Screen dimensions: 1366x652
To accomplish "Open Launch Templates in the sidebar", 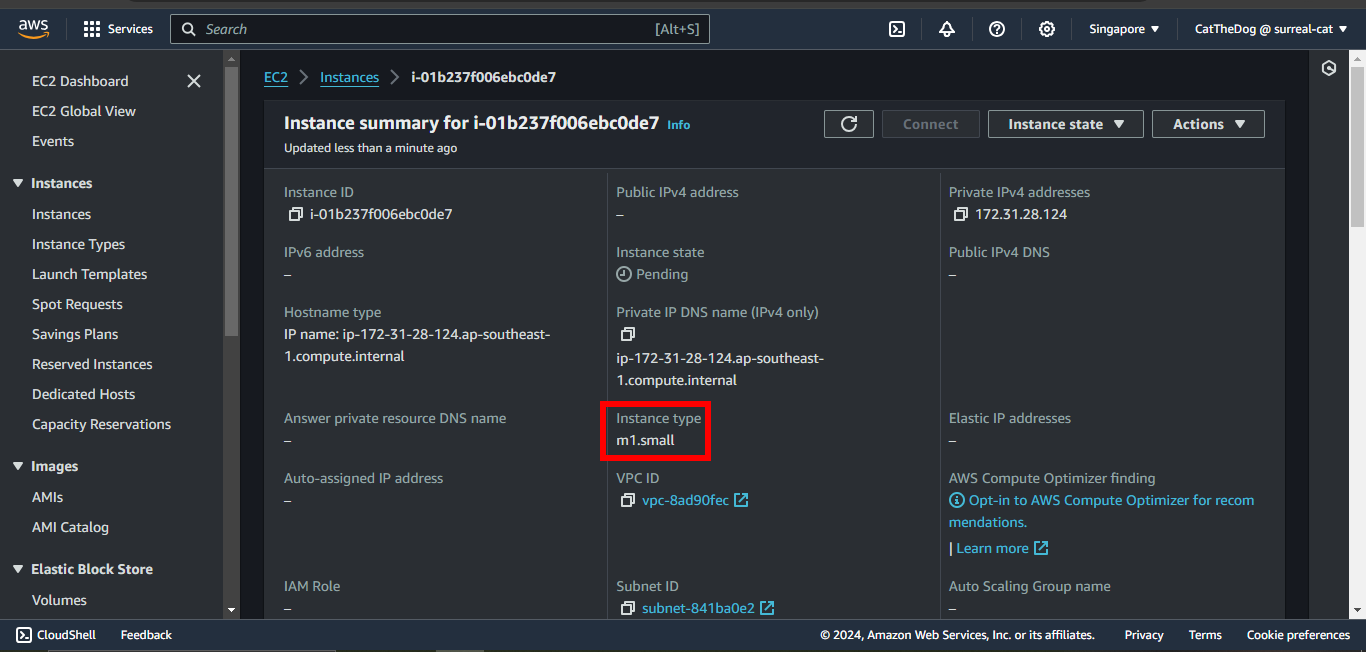I will [89, 274].
